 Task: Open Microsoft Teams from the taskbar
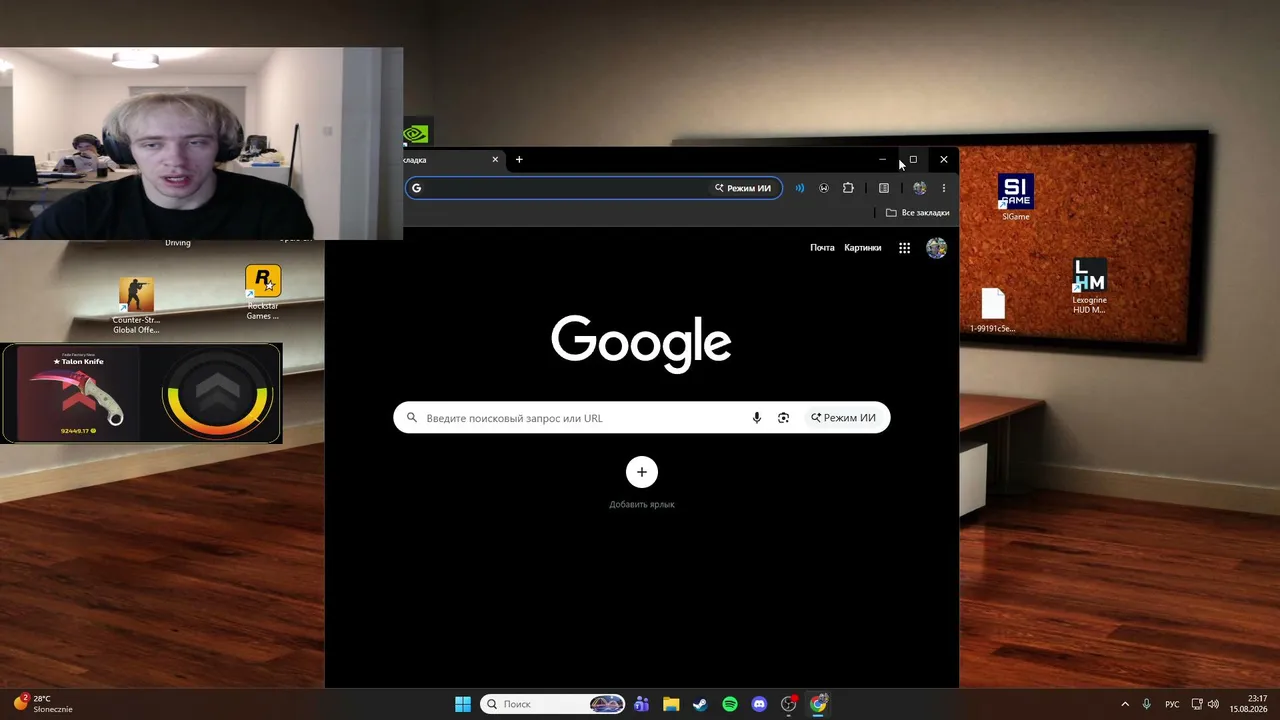(x=642, y=704)
